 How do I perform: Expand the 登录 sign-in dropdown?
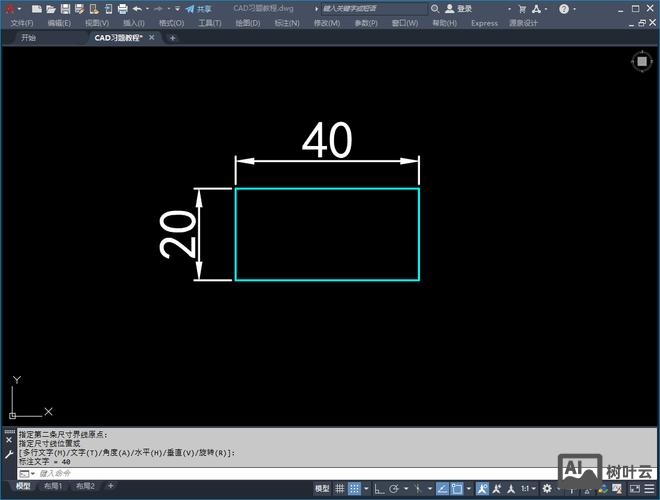coord(464,8)
